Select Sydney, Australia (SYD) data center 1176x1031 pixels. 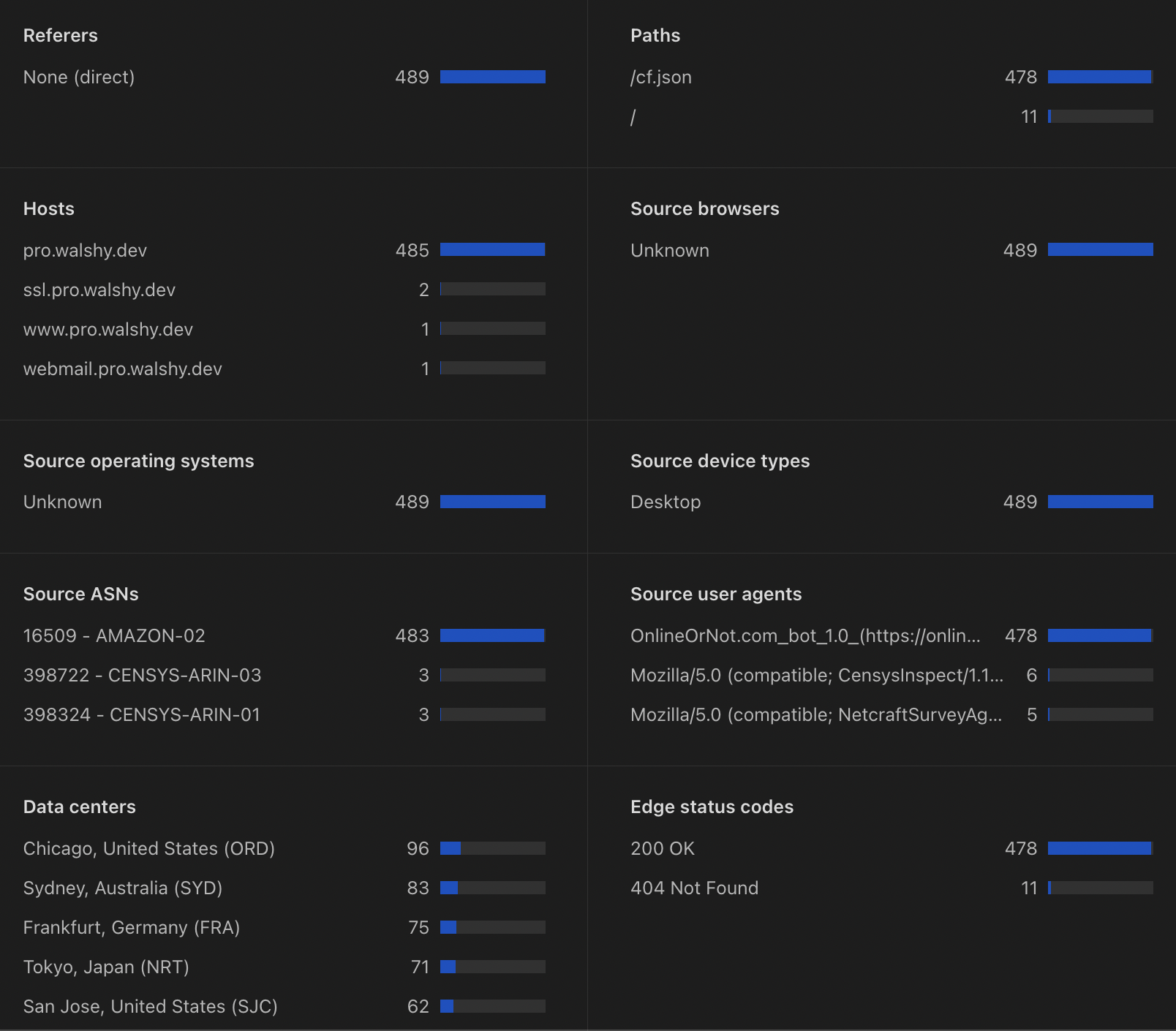123,888
